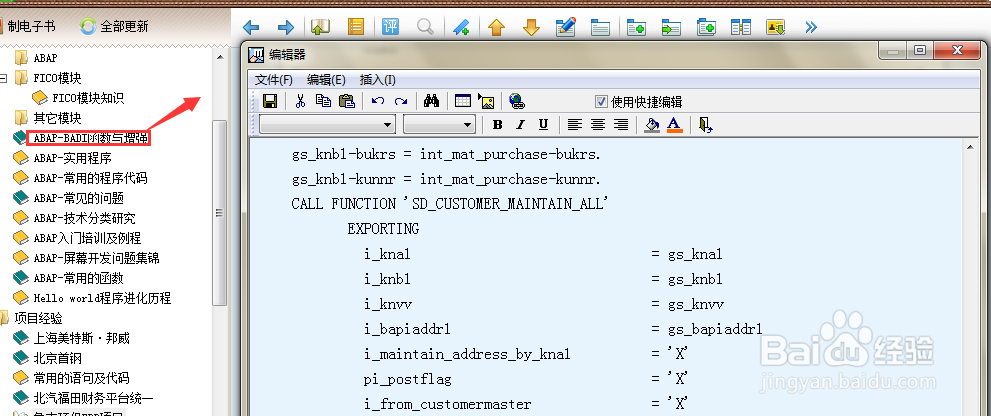This screenshot has width=991, height=416.
Task: Move item down with orange down arrow
Action: coord(532,27)
